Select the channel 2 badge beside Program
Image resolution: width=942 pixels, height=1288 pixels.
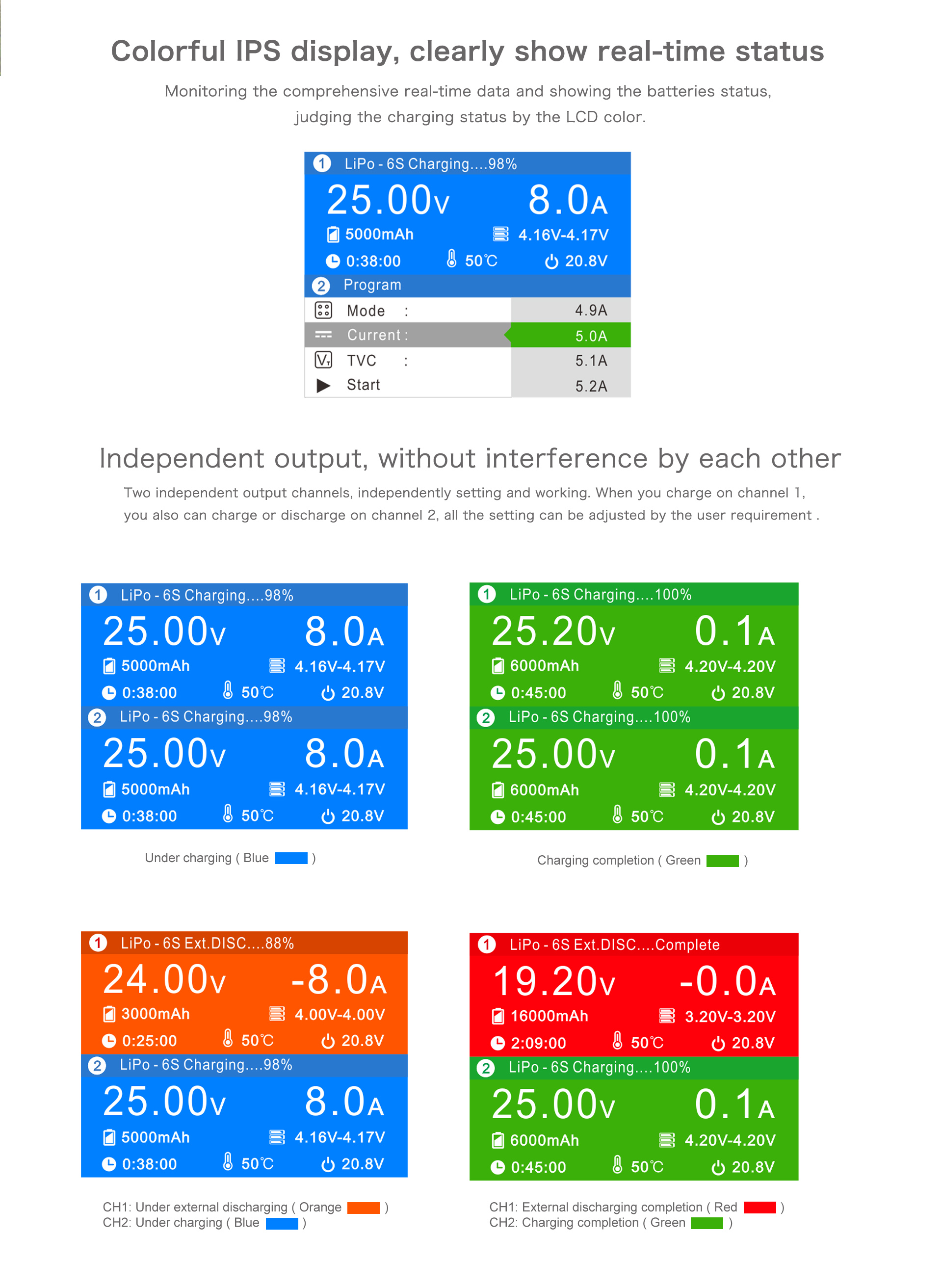click(321, 285)
